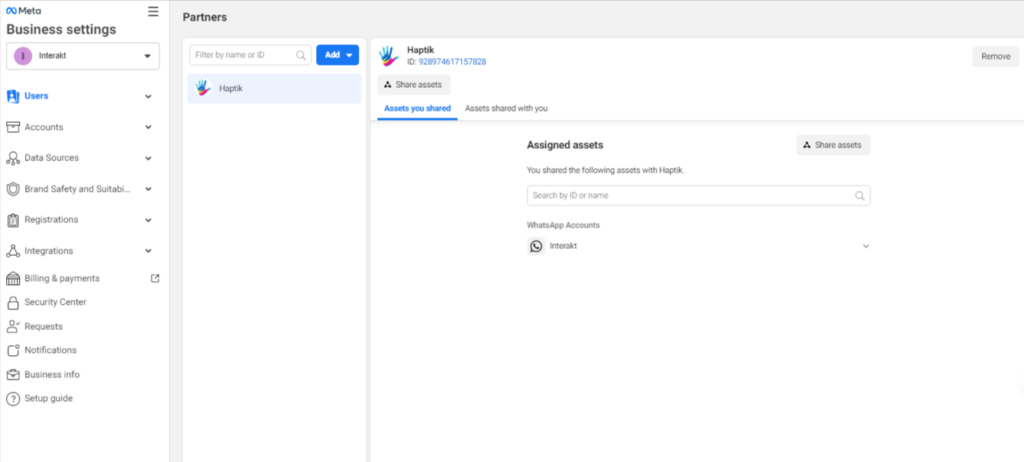Expand the Integrations section chevron
Screen dimensions: 1024x462
tap(148, 251)
